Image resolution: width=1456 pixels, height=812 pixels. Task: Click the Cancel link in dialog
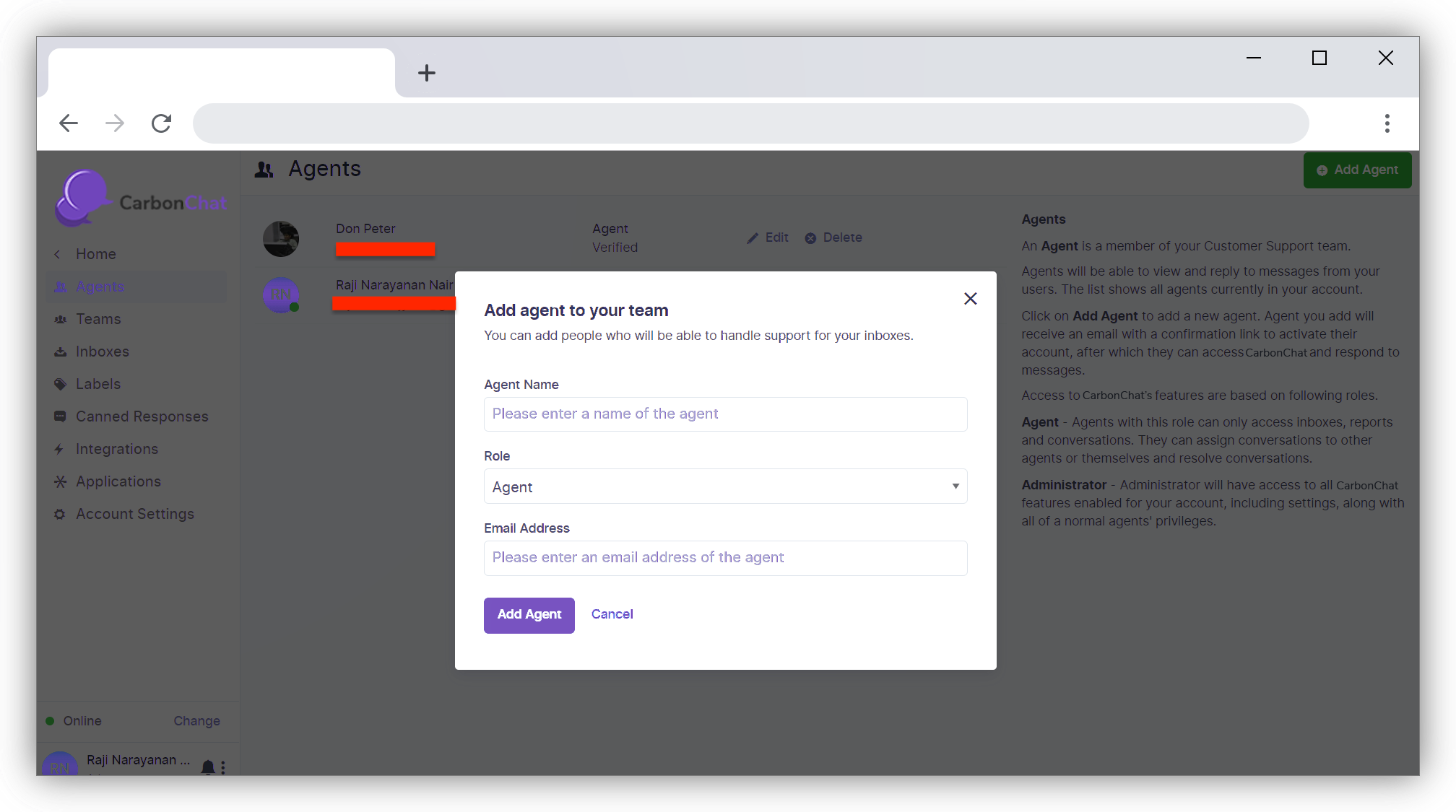tap(612, 614)
